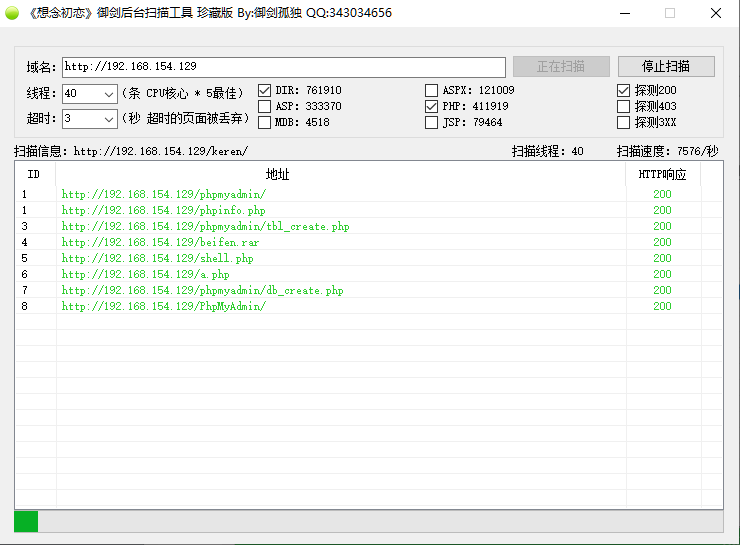Toggle the 探测200 checkbox
Image resolution: width=740 pixels, height=545 pixels.
pos(623,91)
